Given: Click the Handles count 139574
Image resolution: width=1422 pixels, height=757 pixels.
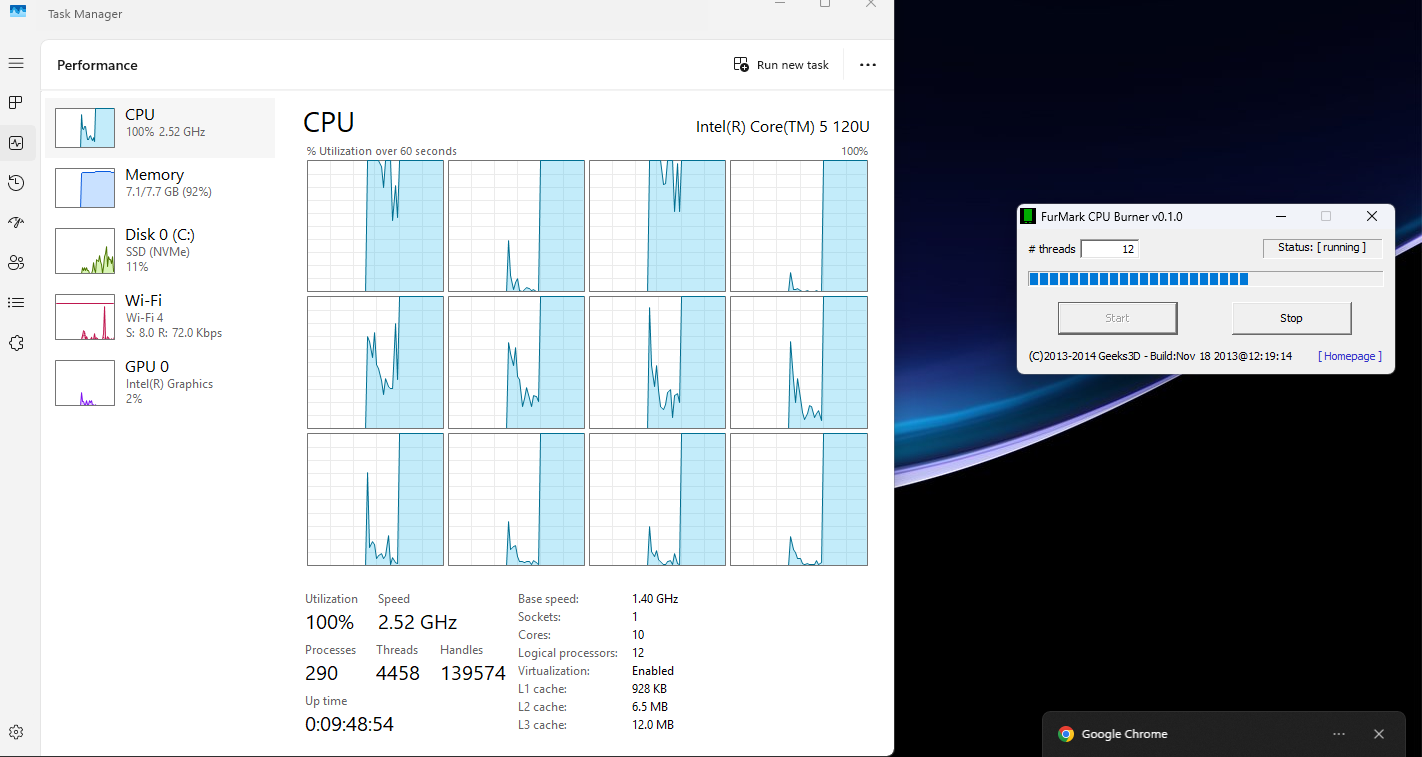Looking at the screenshot, I should (473, 673).
